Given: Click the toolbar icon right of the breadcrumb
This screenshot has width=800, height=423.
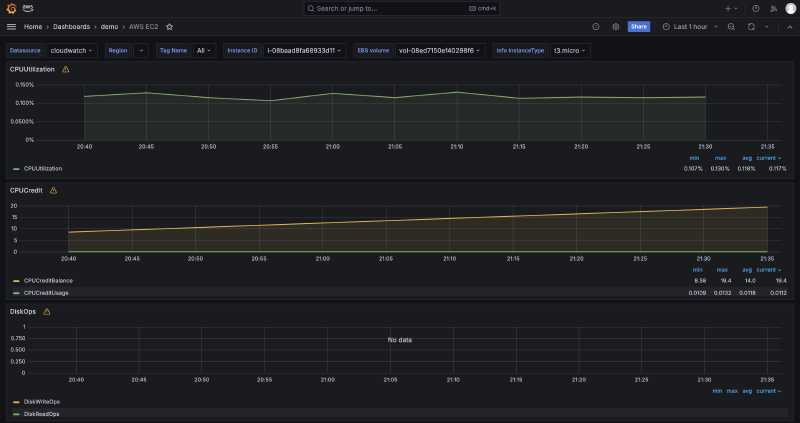Looking at the screenshot, I should pyautogui.click(x=595, y=27).
